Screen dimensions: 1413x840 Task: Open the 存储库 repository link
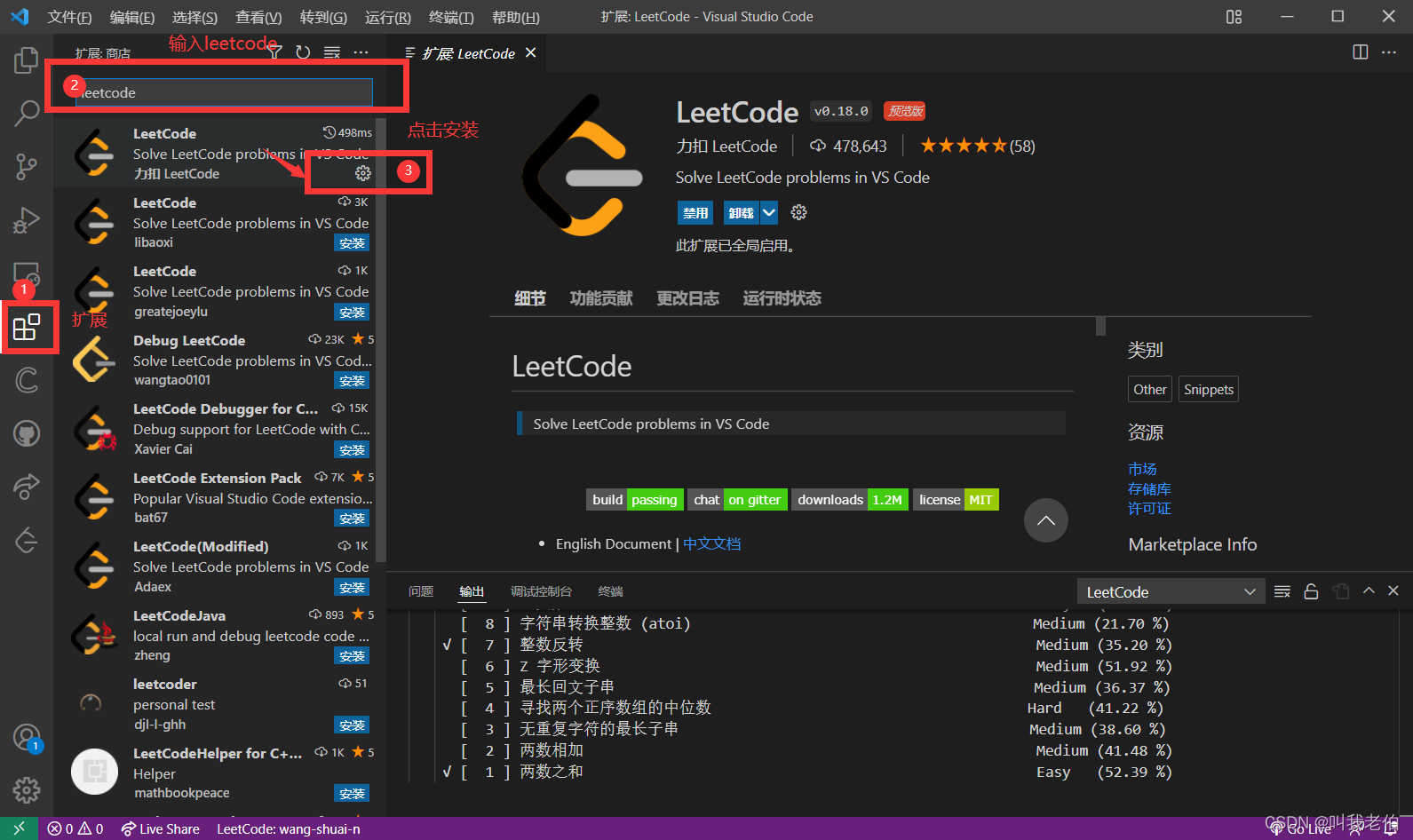[x=1149, y=489]
